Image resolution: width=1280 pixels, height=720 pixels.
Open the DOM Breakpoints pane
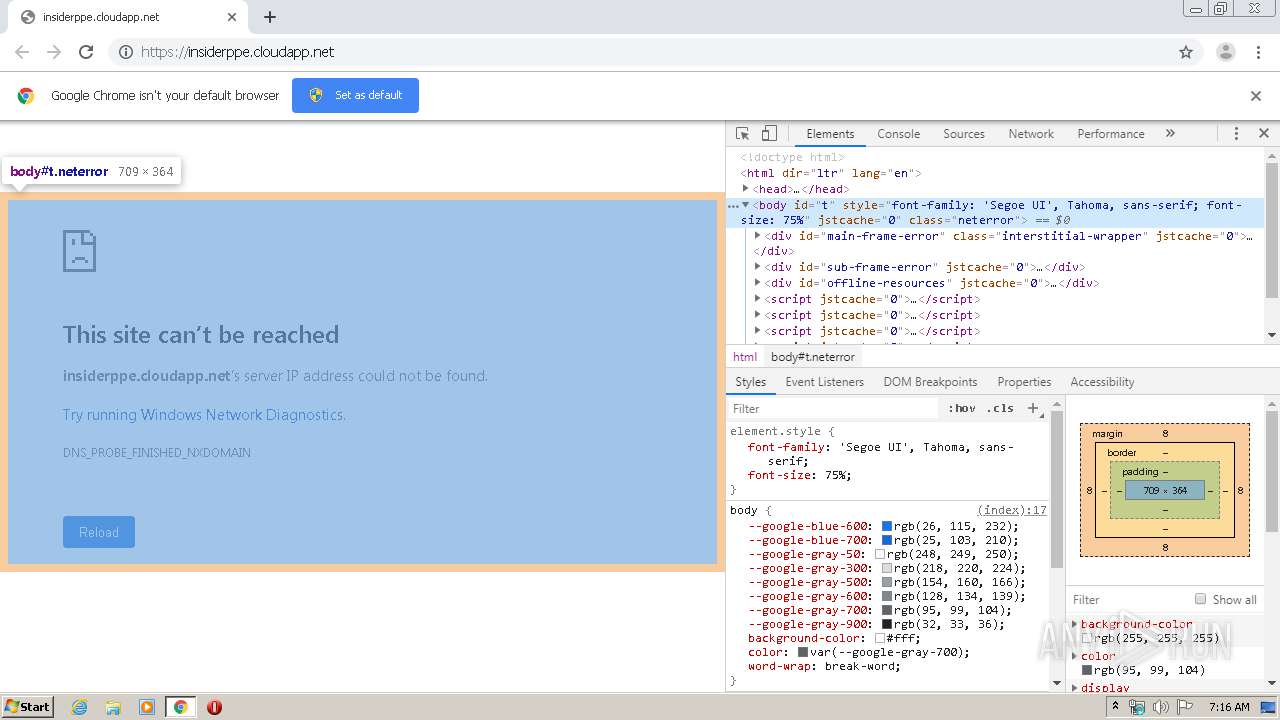930,382
